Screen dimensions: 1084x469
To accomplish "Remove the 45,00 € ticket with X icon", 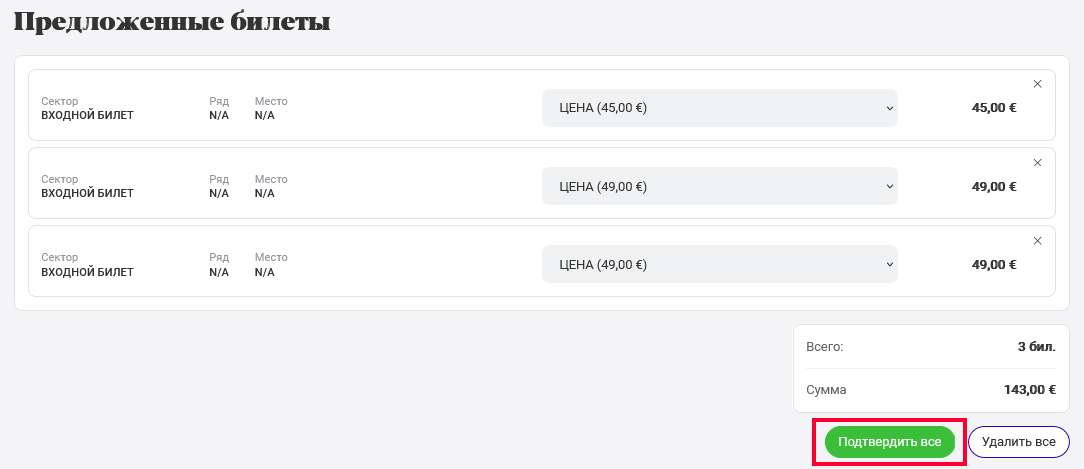I will coord(1037,84).
